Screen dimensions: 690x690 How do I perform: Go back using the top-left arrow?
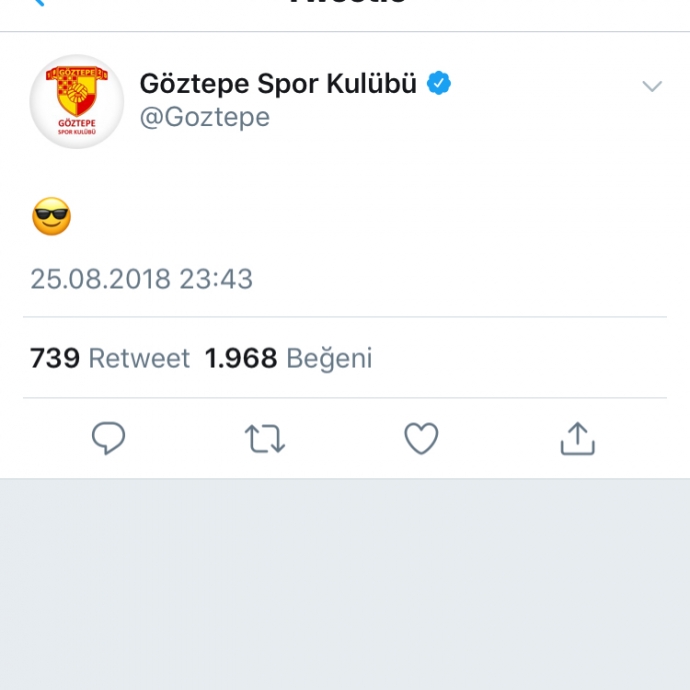click(39, 2)
